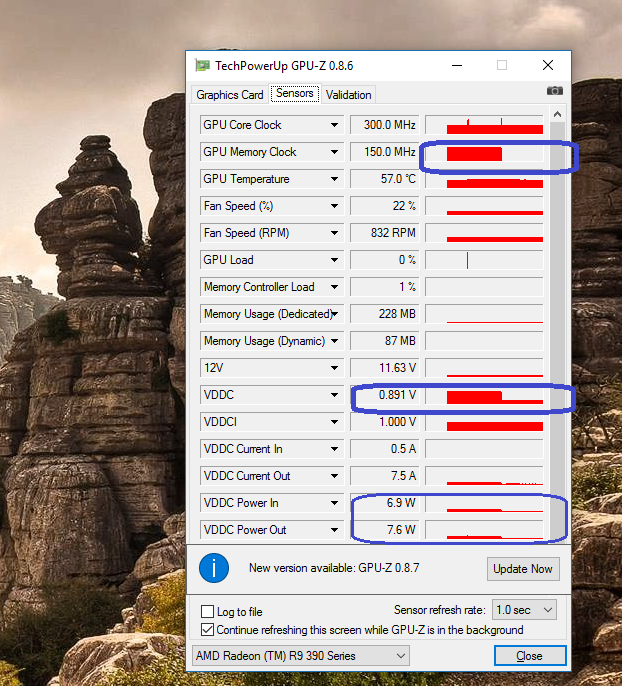
Task: Click the GPU Load graph
Action: coord(484,260)
